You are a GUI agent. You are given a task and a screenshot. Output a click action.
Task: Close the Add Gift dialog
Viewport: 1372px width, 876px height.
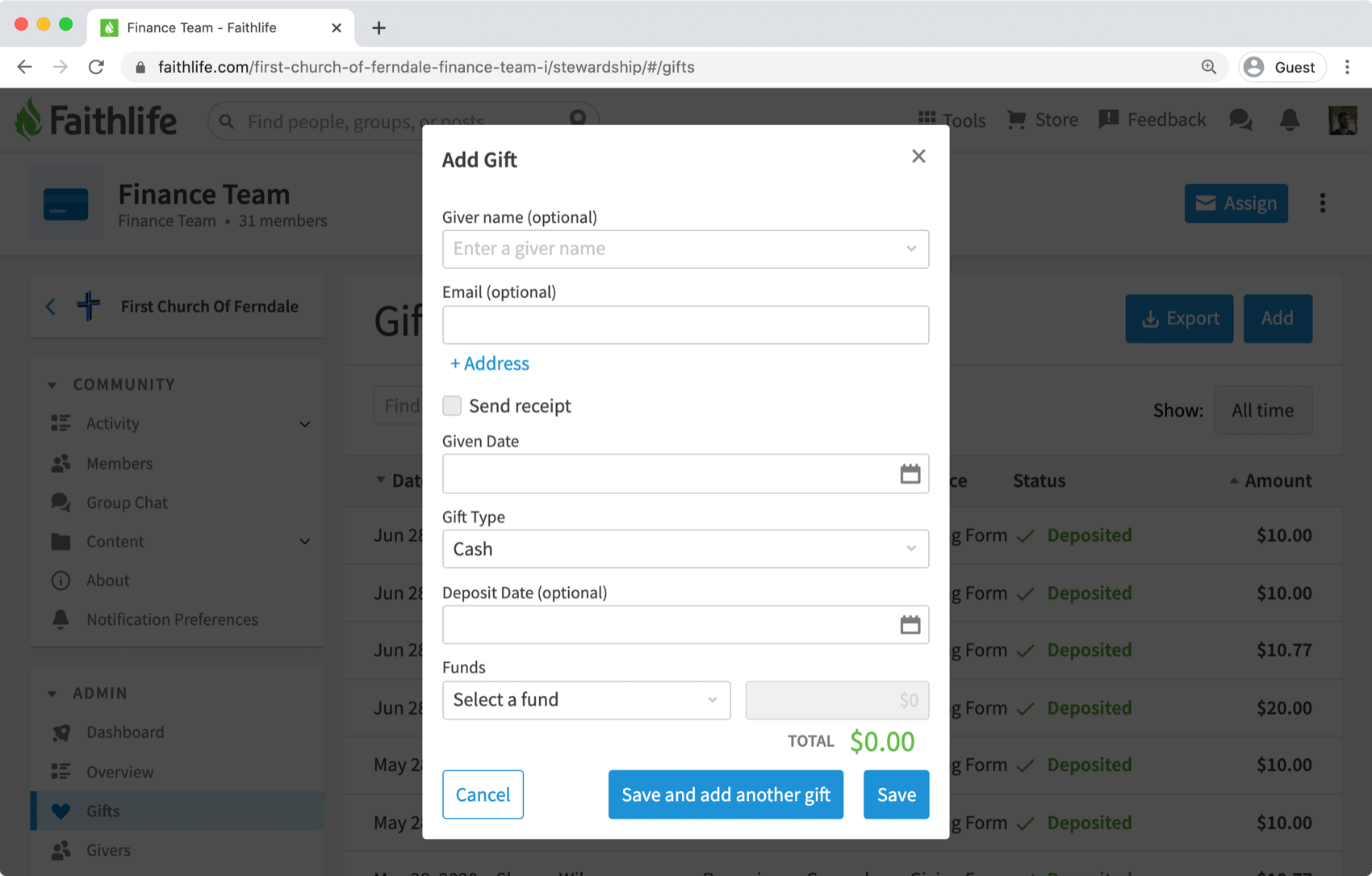[918, 157]
